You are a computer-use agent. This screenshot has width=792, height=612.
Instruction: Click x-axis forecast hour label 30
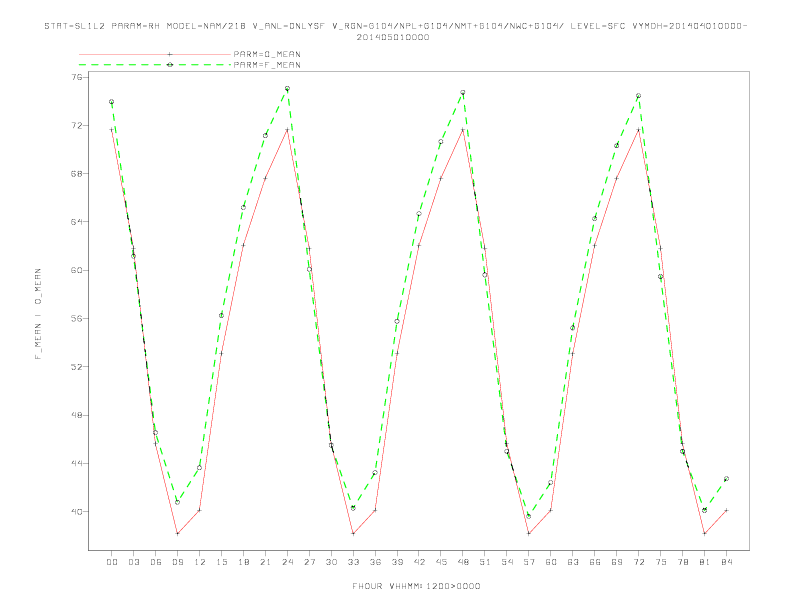point(331,562)
